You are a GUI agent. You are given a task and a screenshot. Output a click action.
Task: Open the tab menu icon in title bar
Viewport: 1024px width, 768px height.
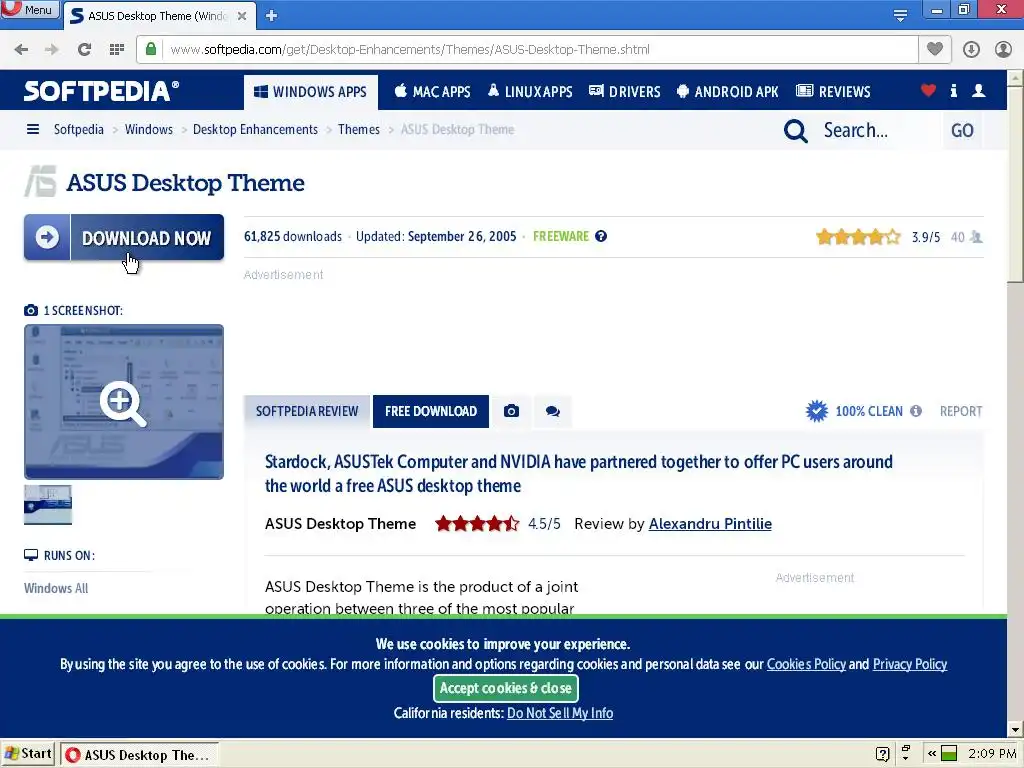tap(900, 15)
